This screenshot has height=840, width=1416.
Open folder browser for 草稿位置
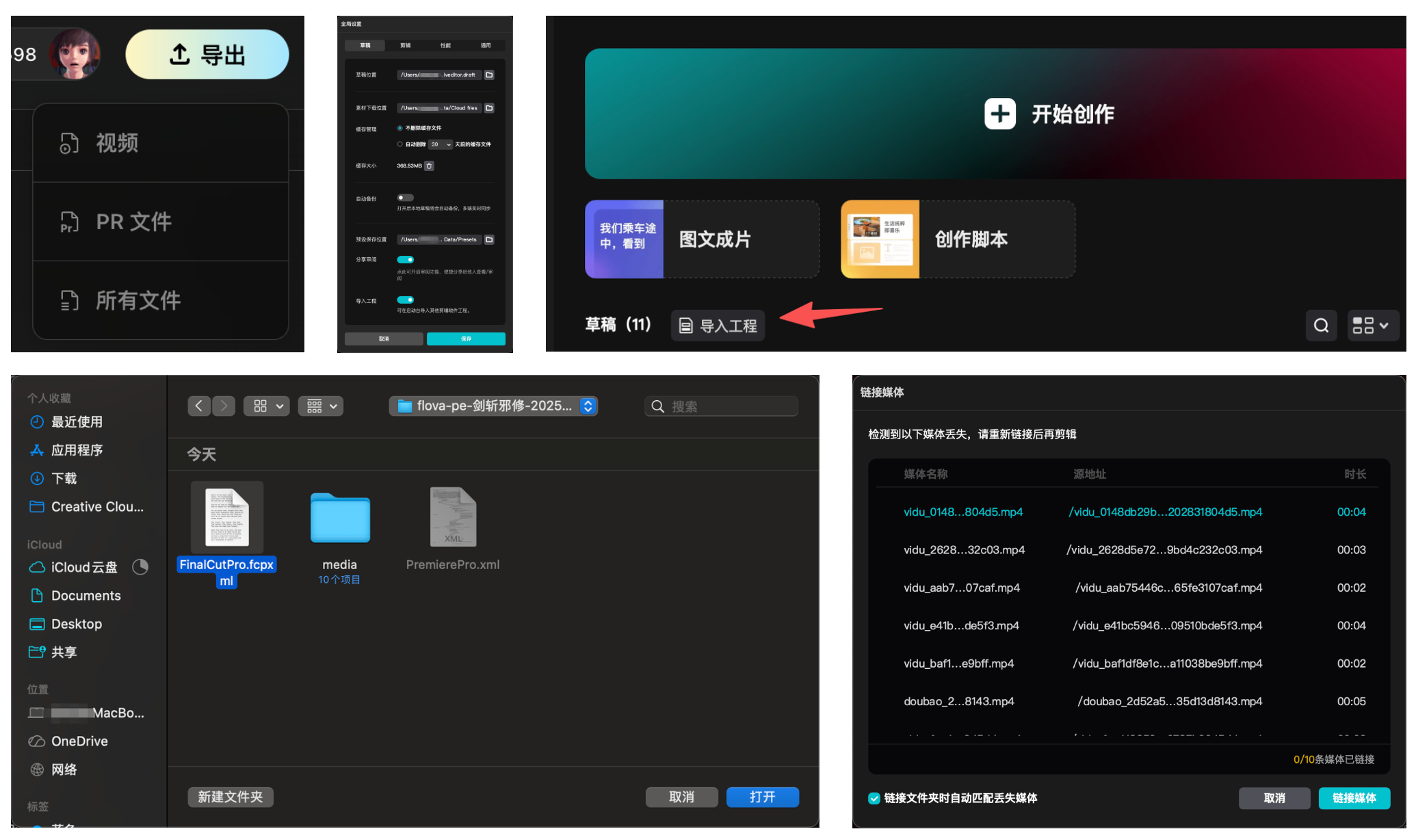489,75
